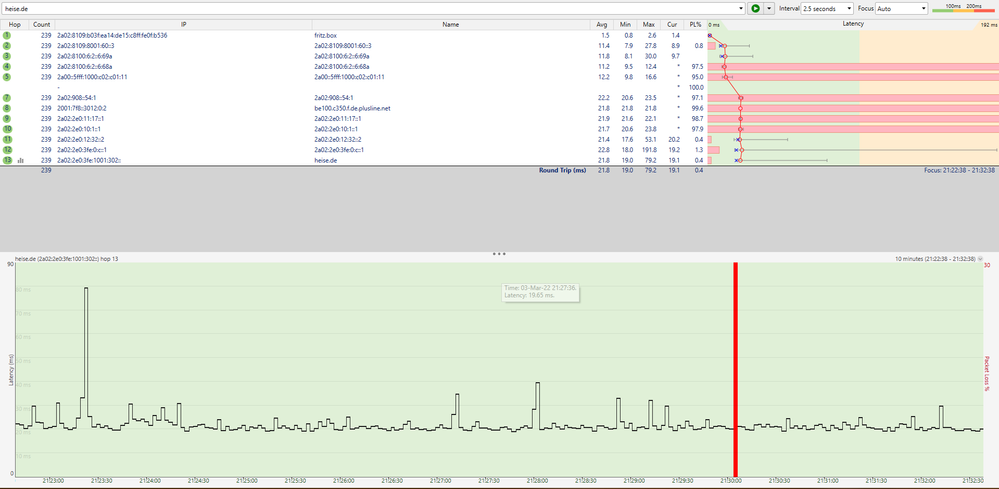Open the Focus Auto dropdown
Screen dimensions: 999x489
[902, 8]
